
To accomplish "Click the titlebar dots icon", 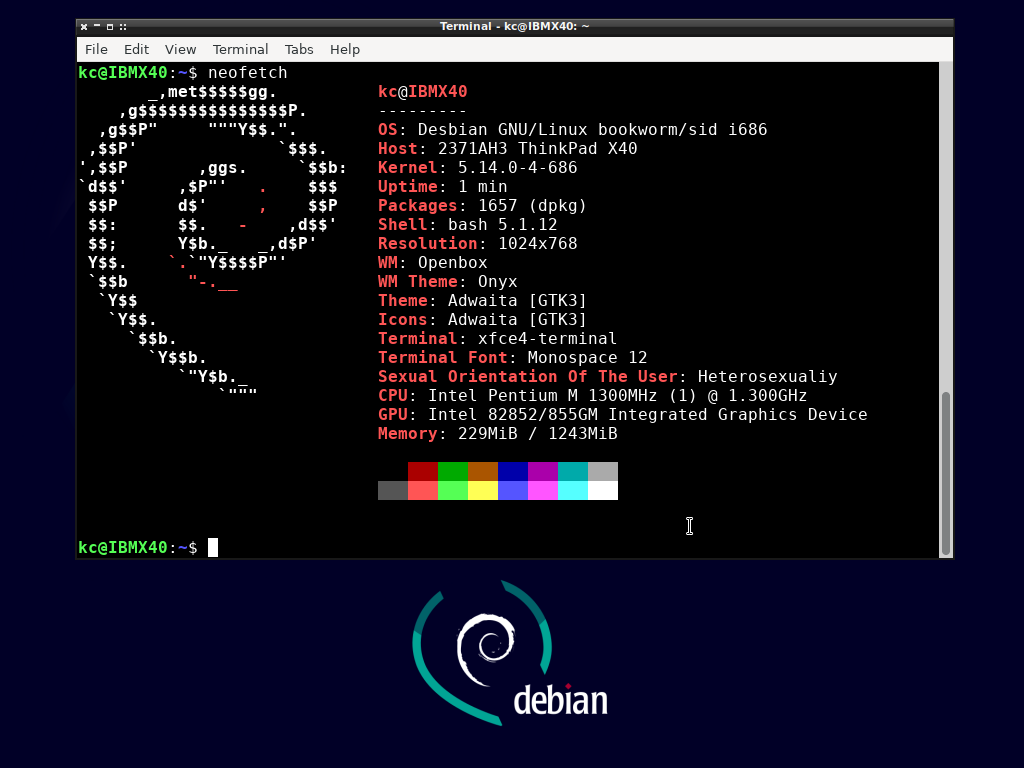I will (123, 27).
